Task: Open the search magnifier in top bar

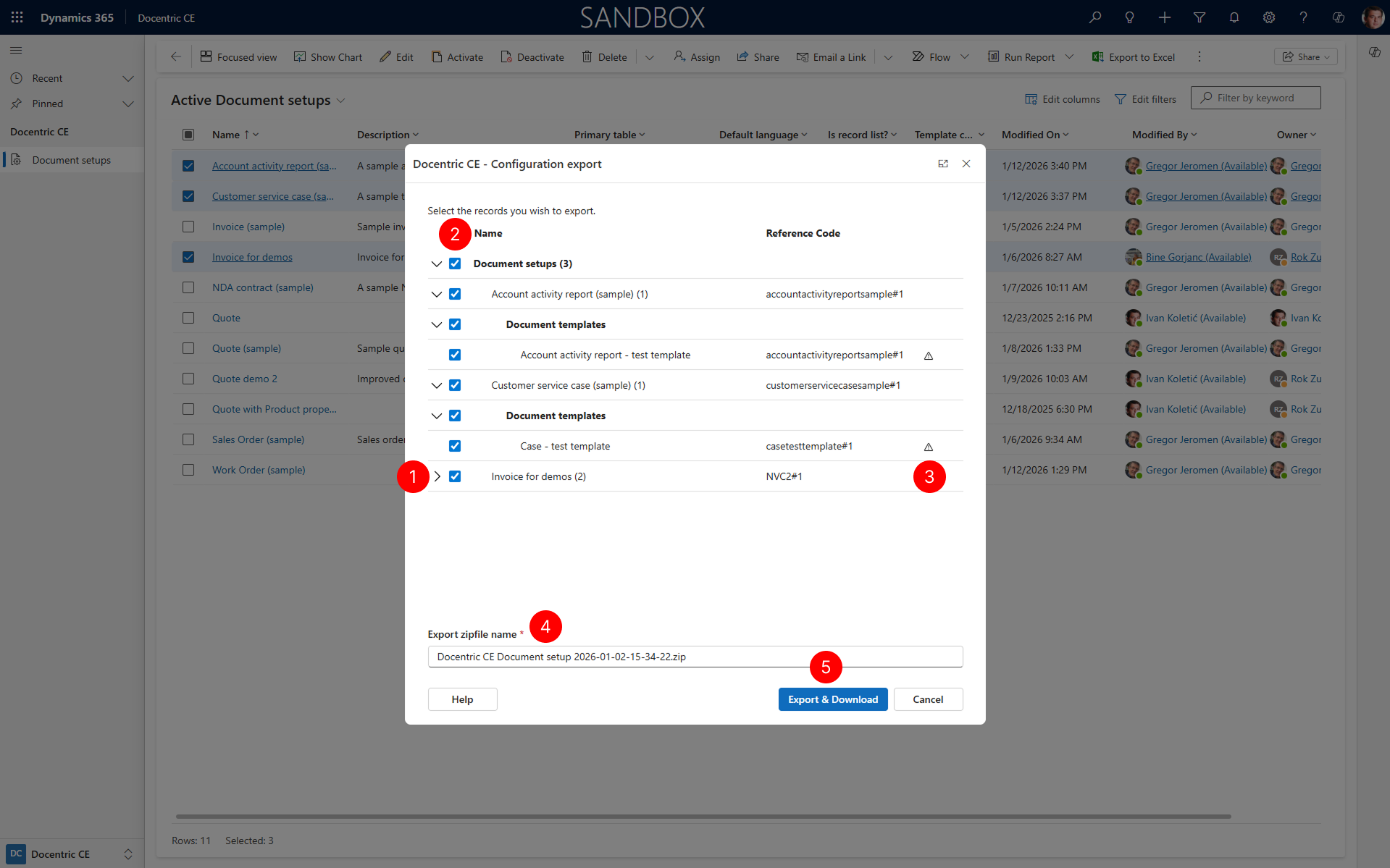Action: [1095, 17]
